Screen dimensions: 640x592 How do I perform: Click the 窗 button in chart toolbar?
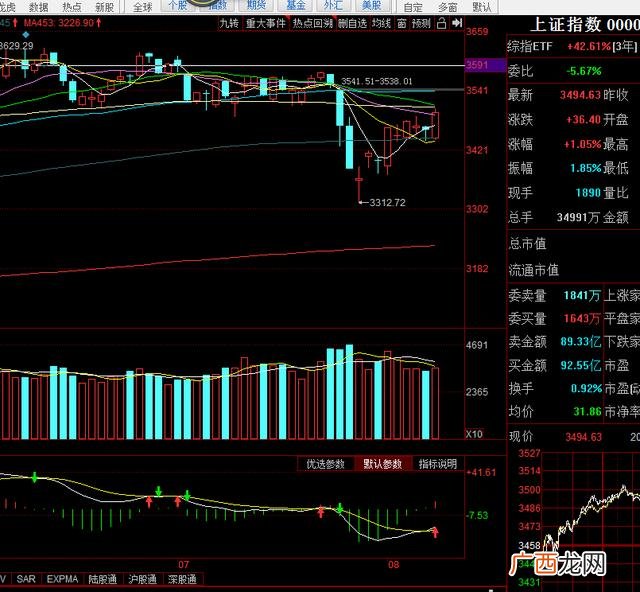tap(402, 24)
